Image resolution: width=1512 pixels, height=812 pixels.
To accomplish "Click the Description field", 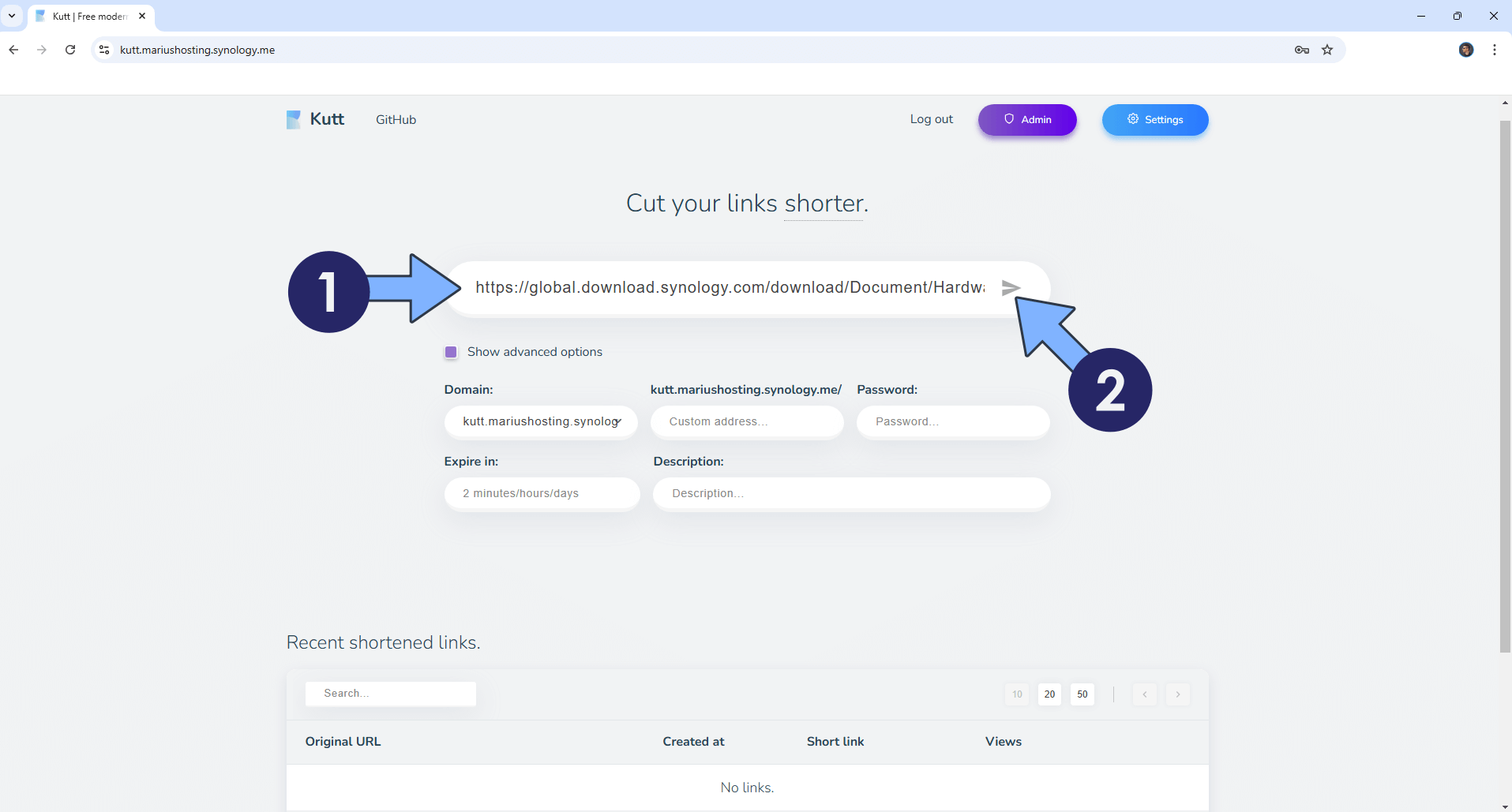I will click(852, 494).
